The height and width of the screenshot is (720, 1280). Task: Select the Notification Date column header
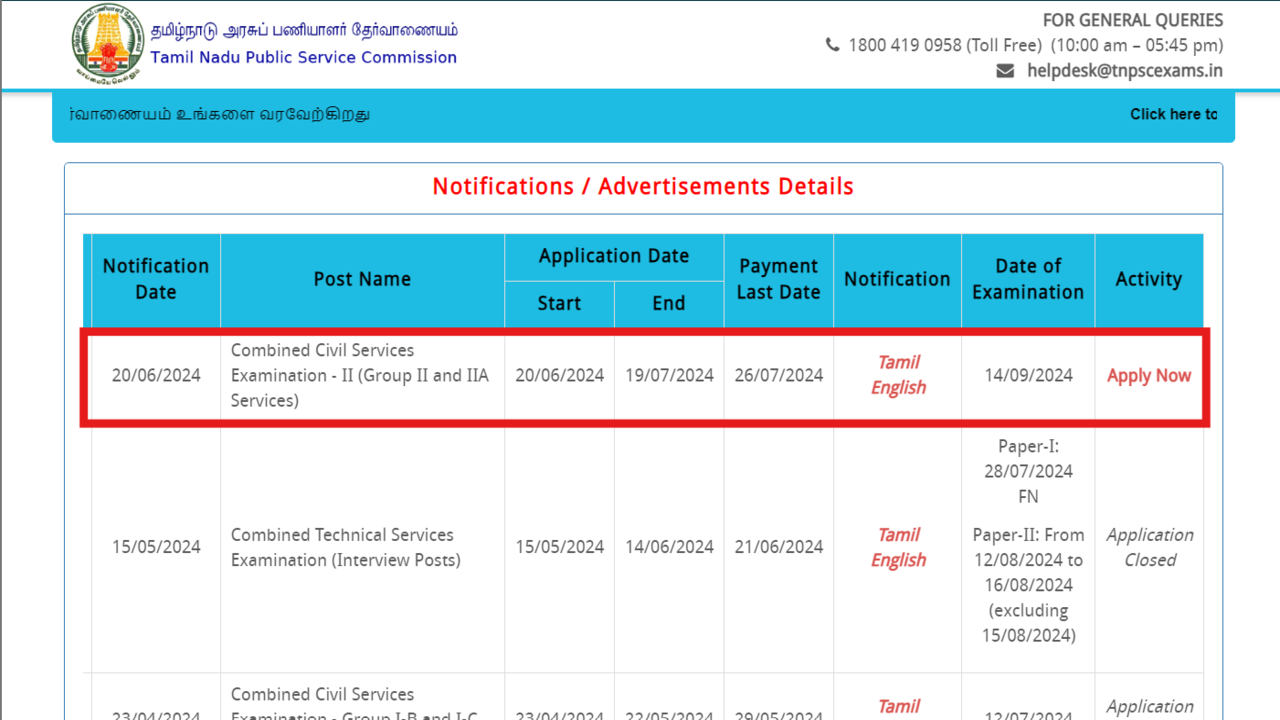(x=156, y=279)
